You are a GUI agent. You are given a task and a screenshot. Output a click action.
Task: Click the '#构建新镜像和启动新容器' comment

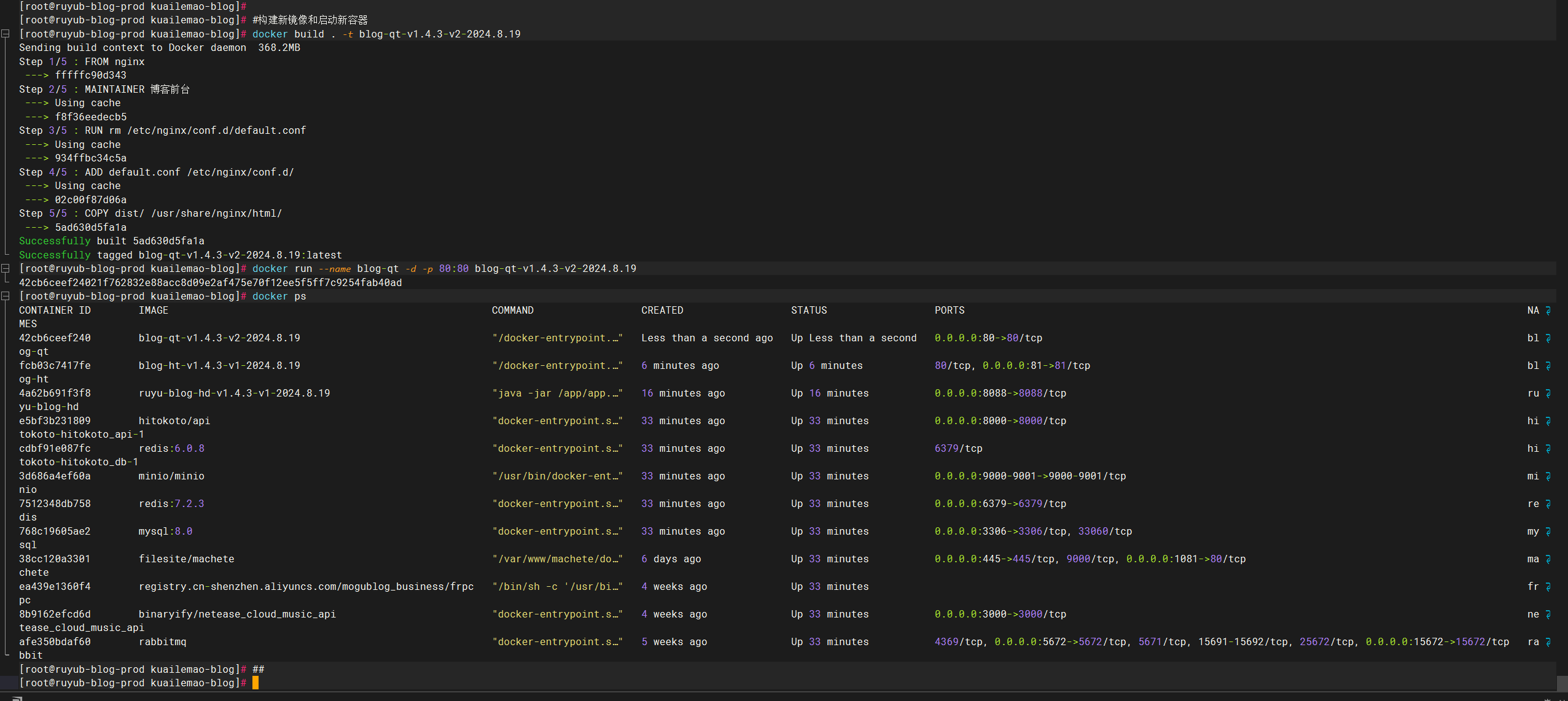pyautogui.click(x=310, y=20)
